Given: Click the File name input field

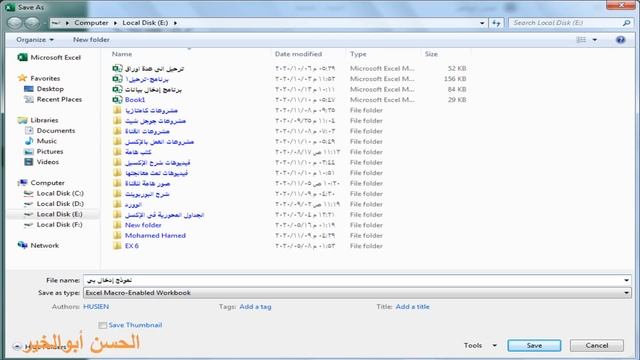Looking at the screenshot, I should click(353, 280).
